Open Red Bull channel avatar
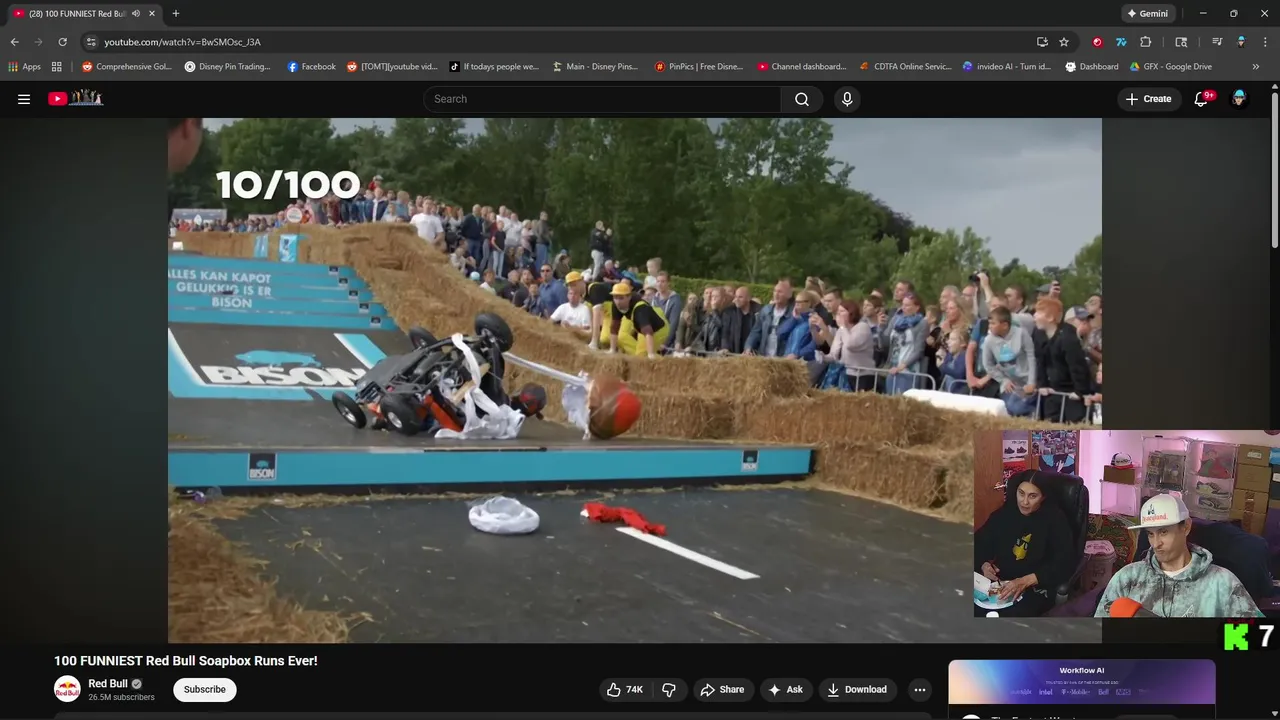This screenshot has width=1280, height=720. click(x=67, y=689)
